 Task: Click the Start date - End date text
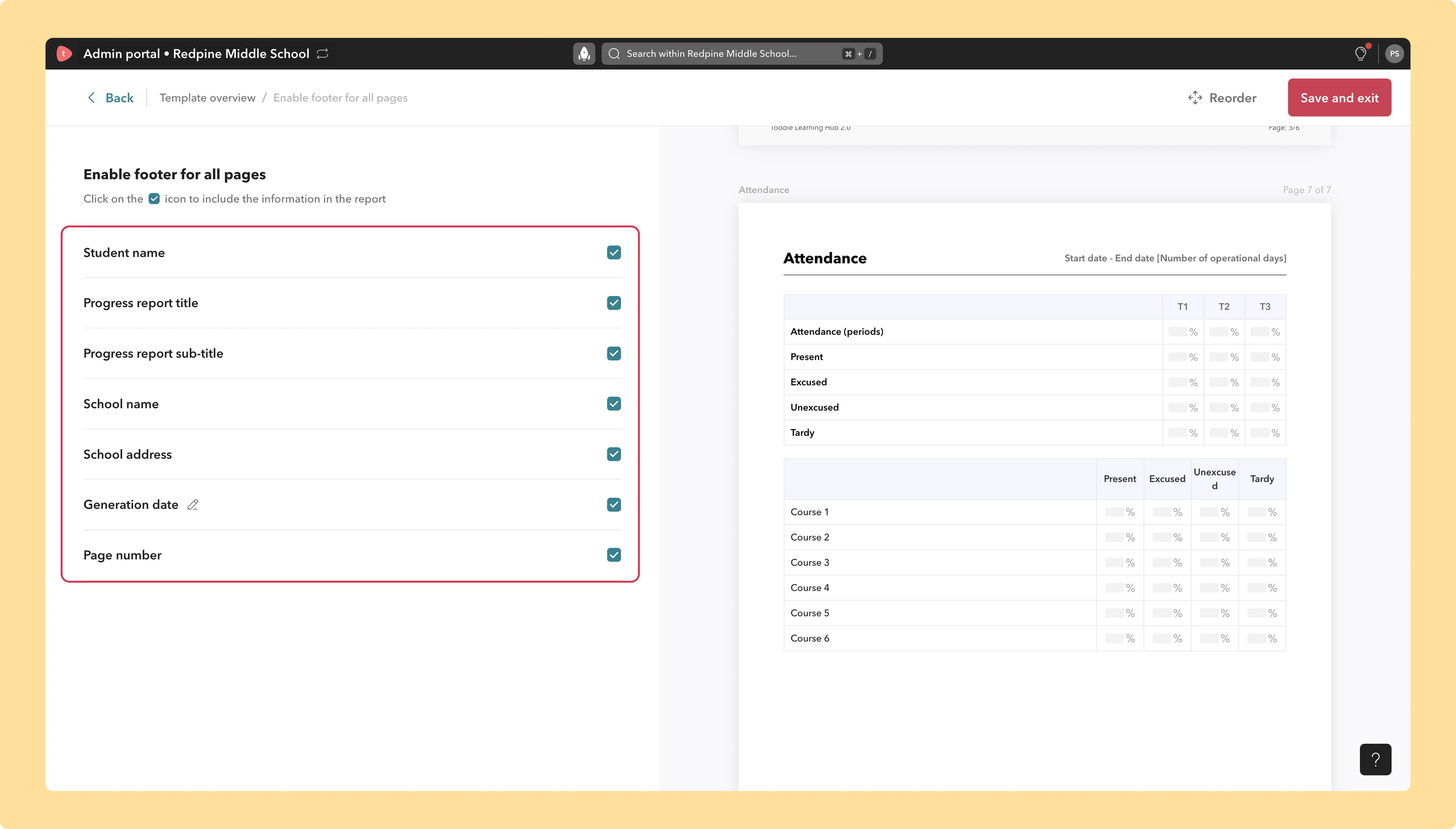tap(1175, 258)
